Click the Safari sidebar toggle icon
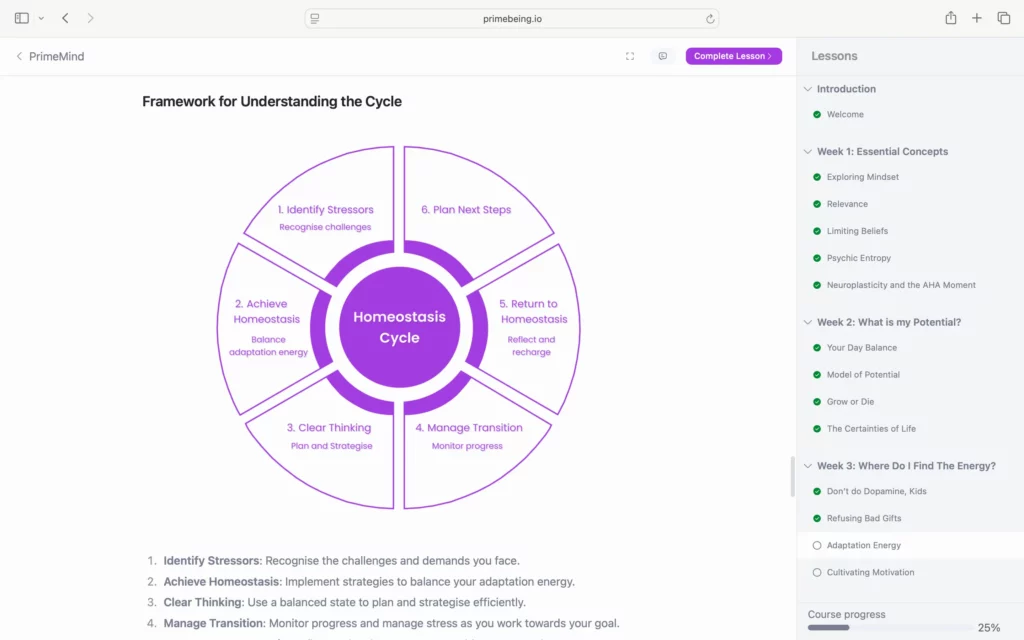The width and height of the screenshot is (1024, 640). tap(22, 18)
